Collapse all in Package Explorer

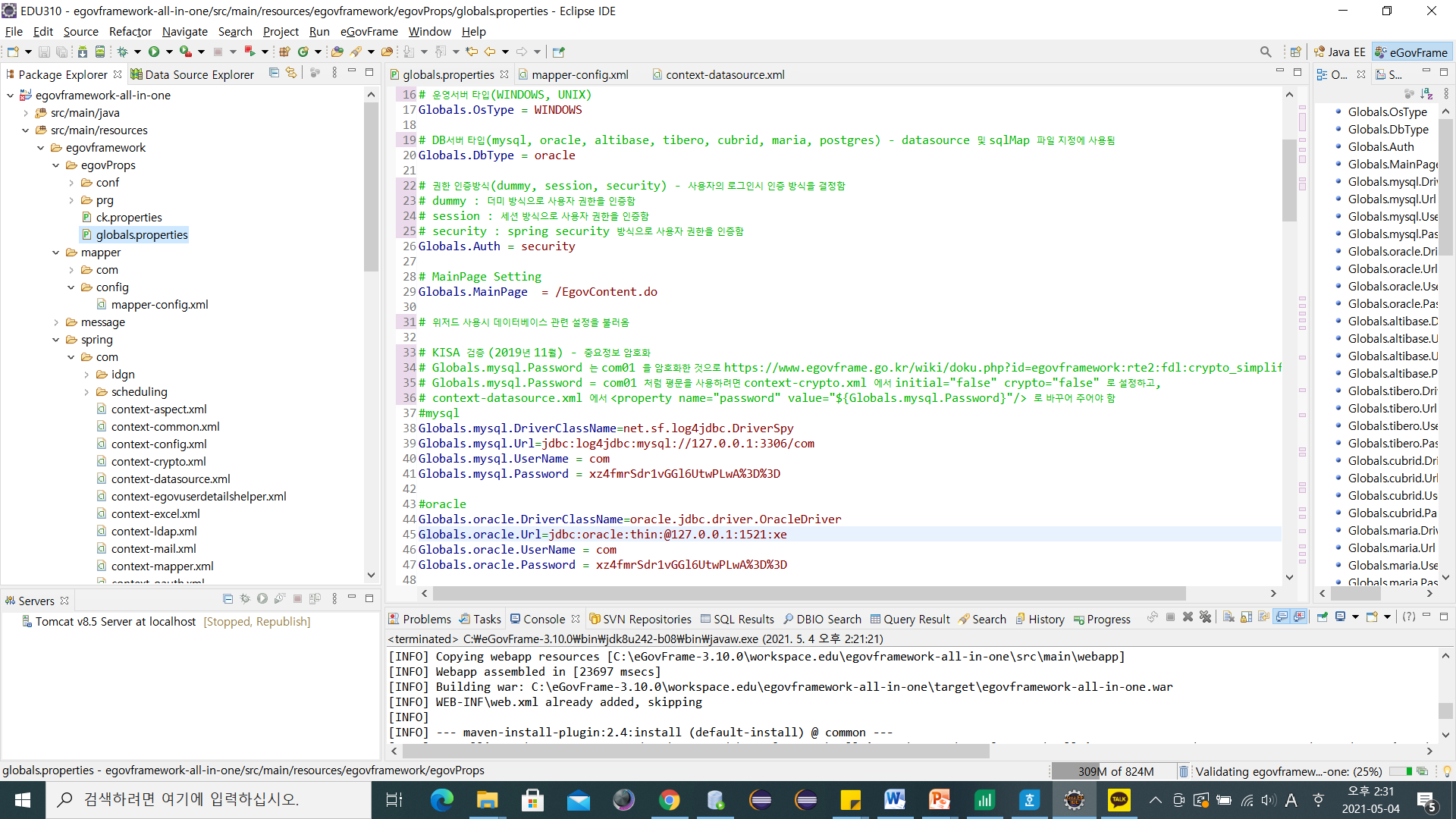[274, 73]
